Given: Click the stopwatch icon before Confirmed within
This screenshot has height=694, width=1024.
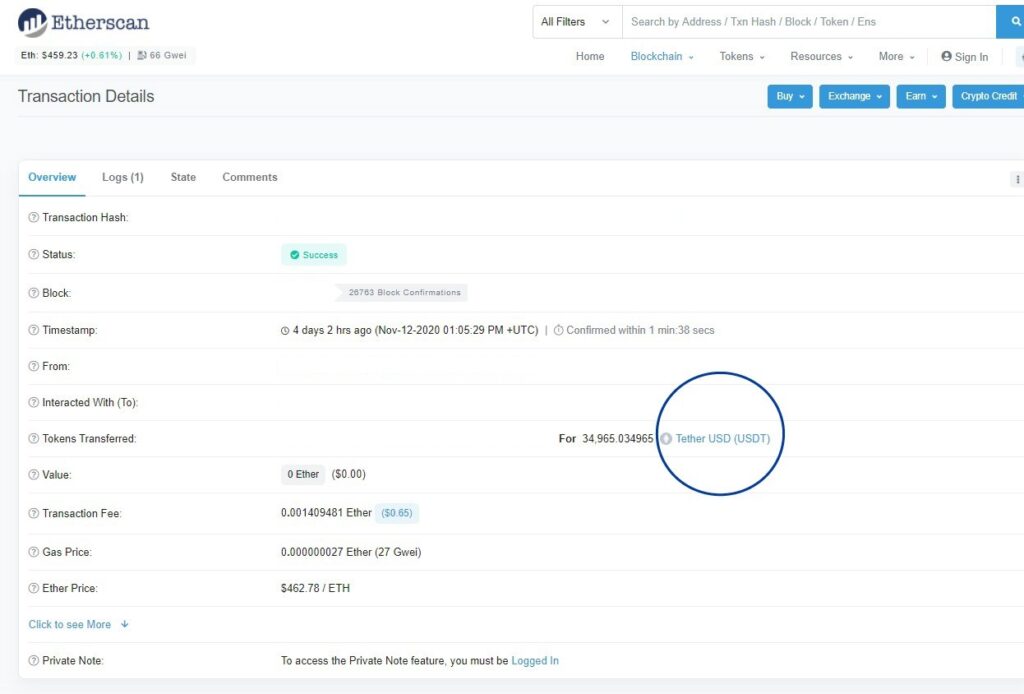Looking at the screenshot, I should coord(558,330).
